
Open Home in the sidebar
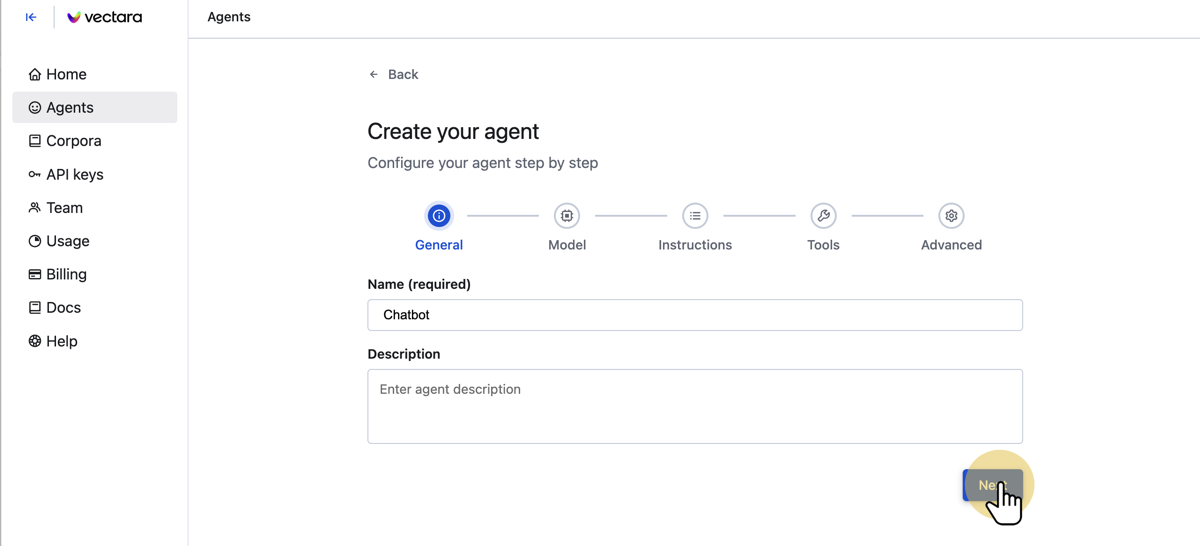pos(66,74)
